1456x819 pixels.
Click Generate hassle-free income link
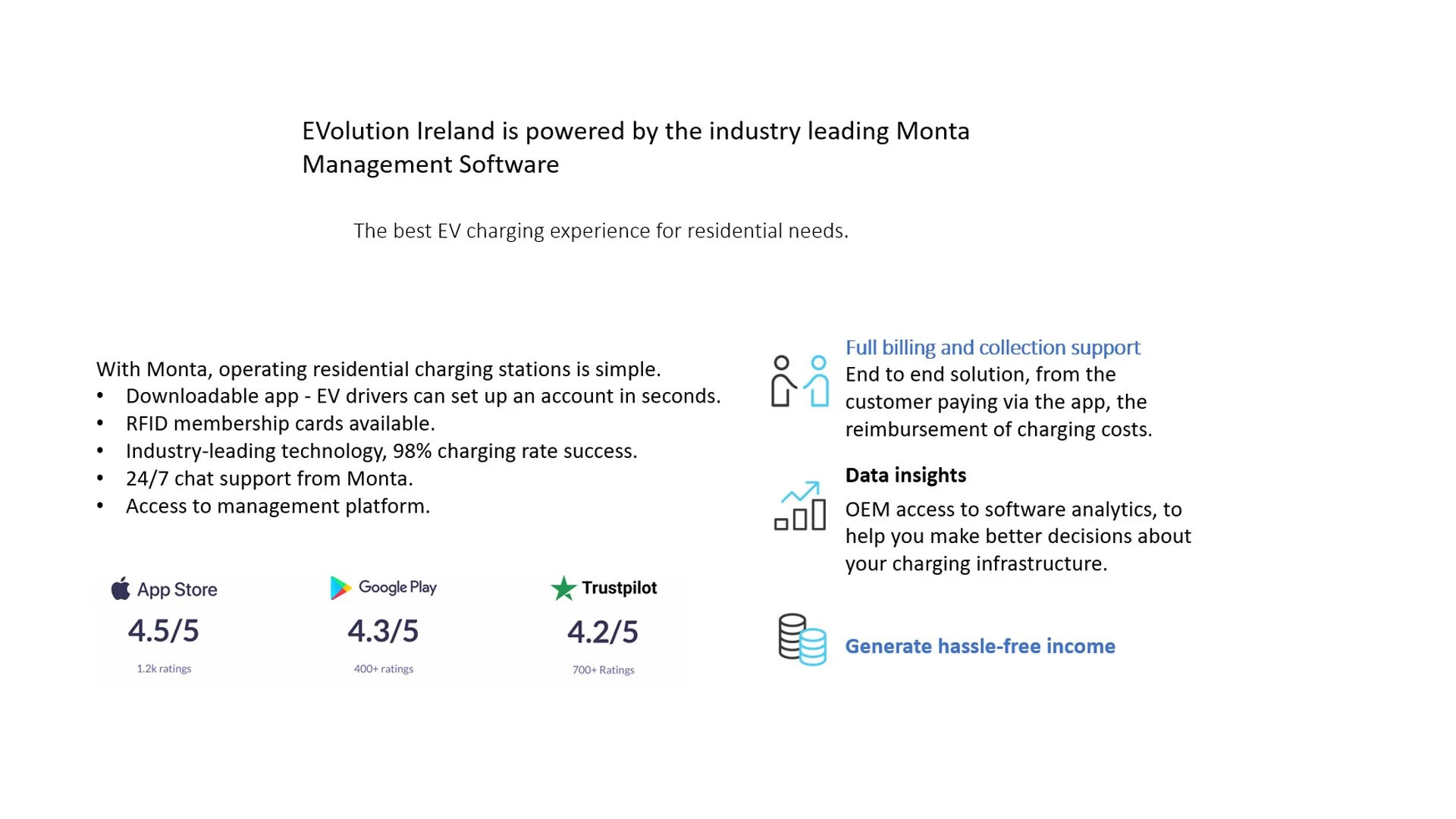click(x=980, y=646)
